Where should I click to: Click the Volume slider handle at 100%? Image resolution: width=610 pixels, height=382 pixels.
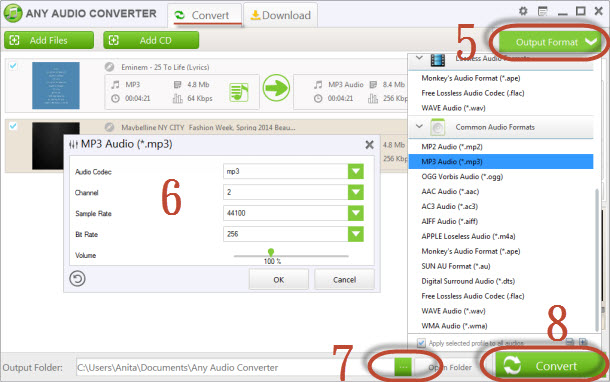pos(271,252)
